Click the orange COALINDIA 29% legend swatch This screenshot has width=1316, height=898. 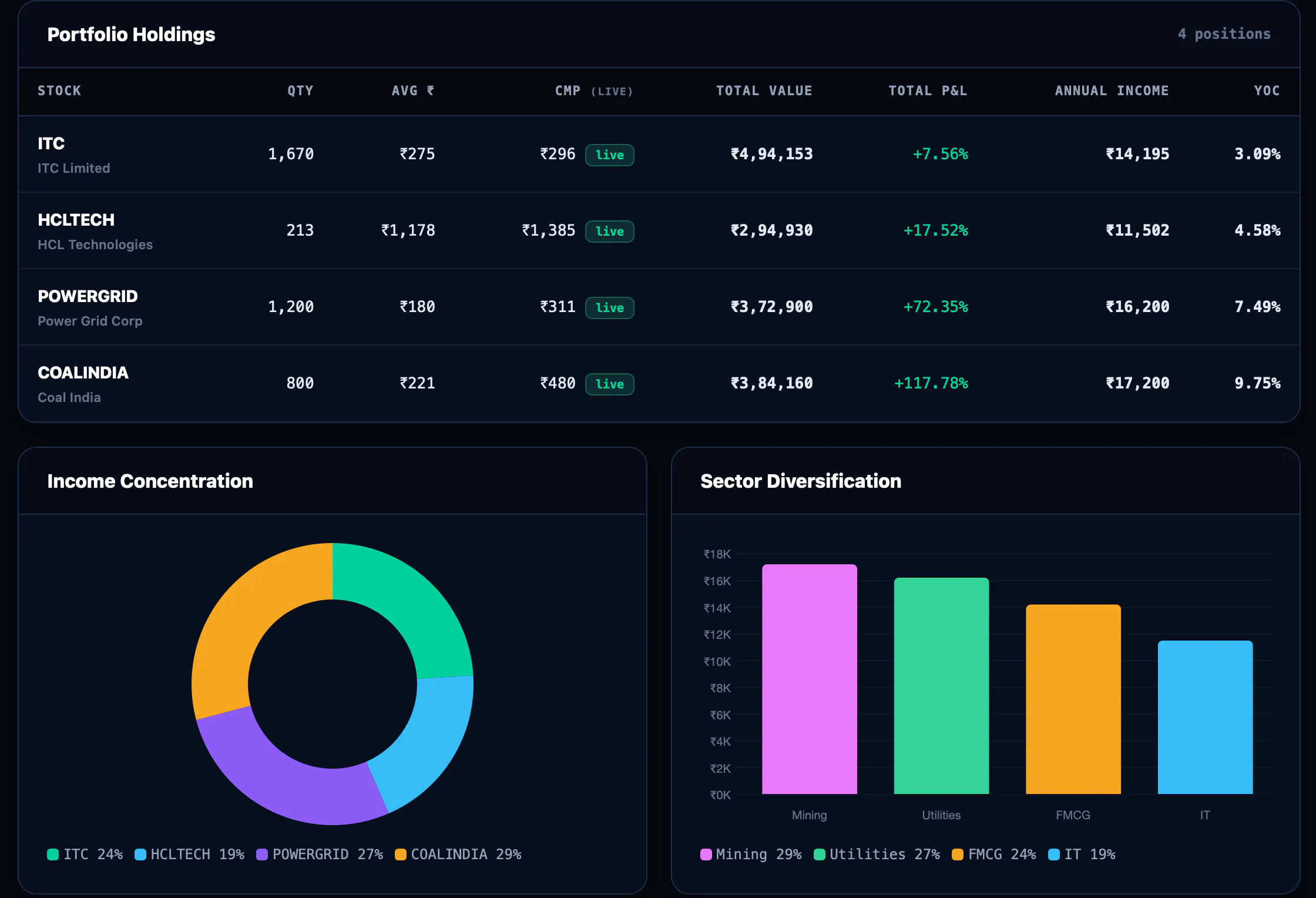pyautogui.click(x=401, y=855)
